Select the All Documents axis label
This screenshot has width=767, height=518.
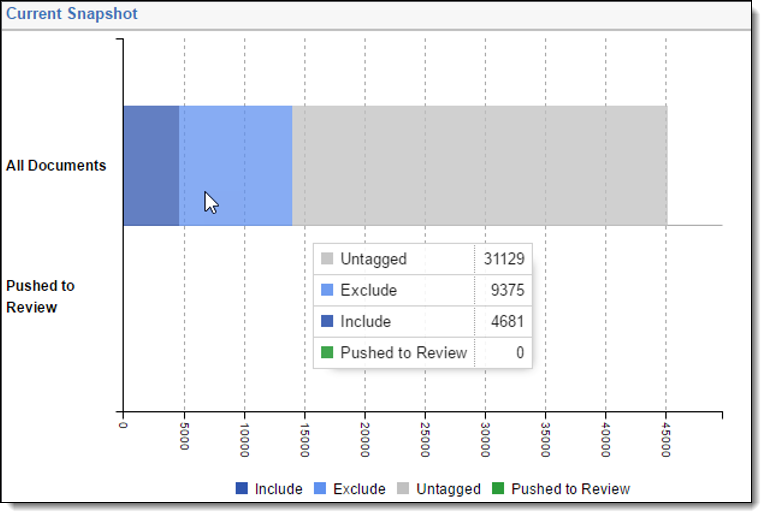pyautogui.click(x=56, y=166)
